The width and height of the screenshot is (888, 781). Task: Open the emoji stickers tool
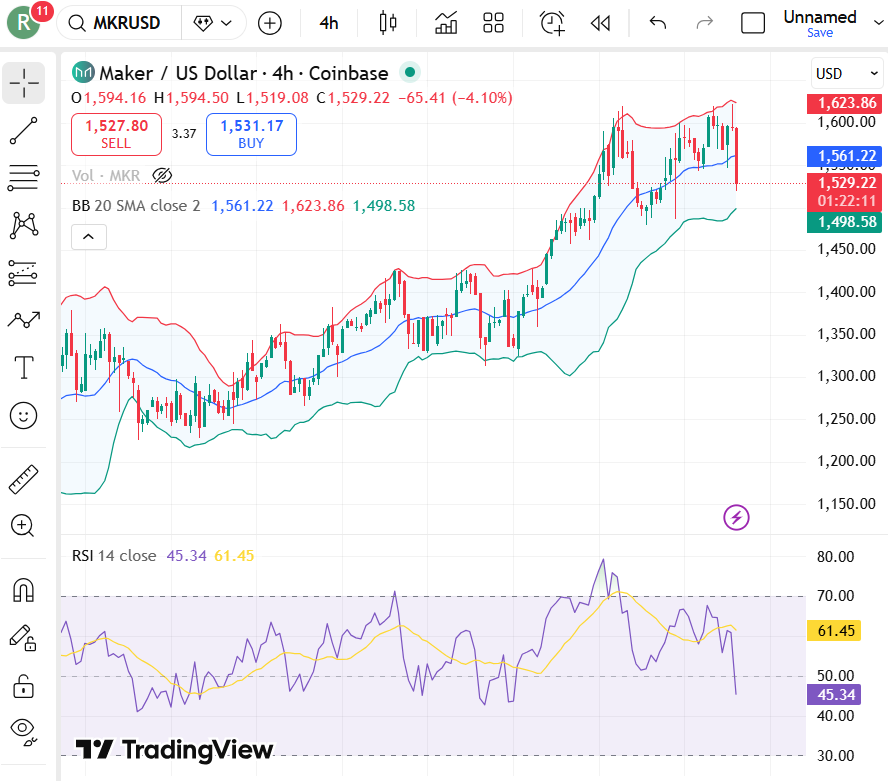[x=24, y=415]
